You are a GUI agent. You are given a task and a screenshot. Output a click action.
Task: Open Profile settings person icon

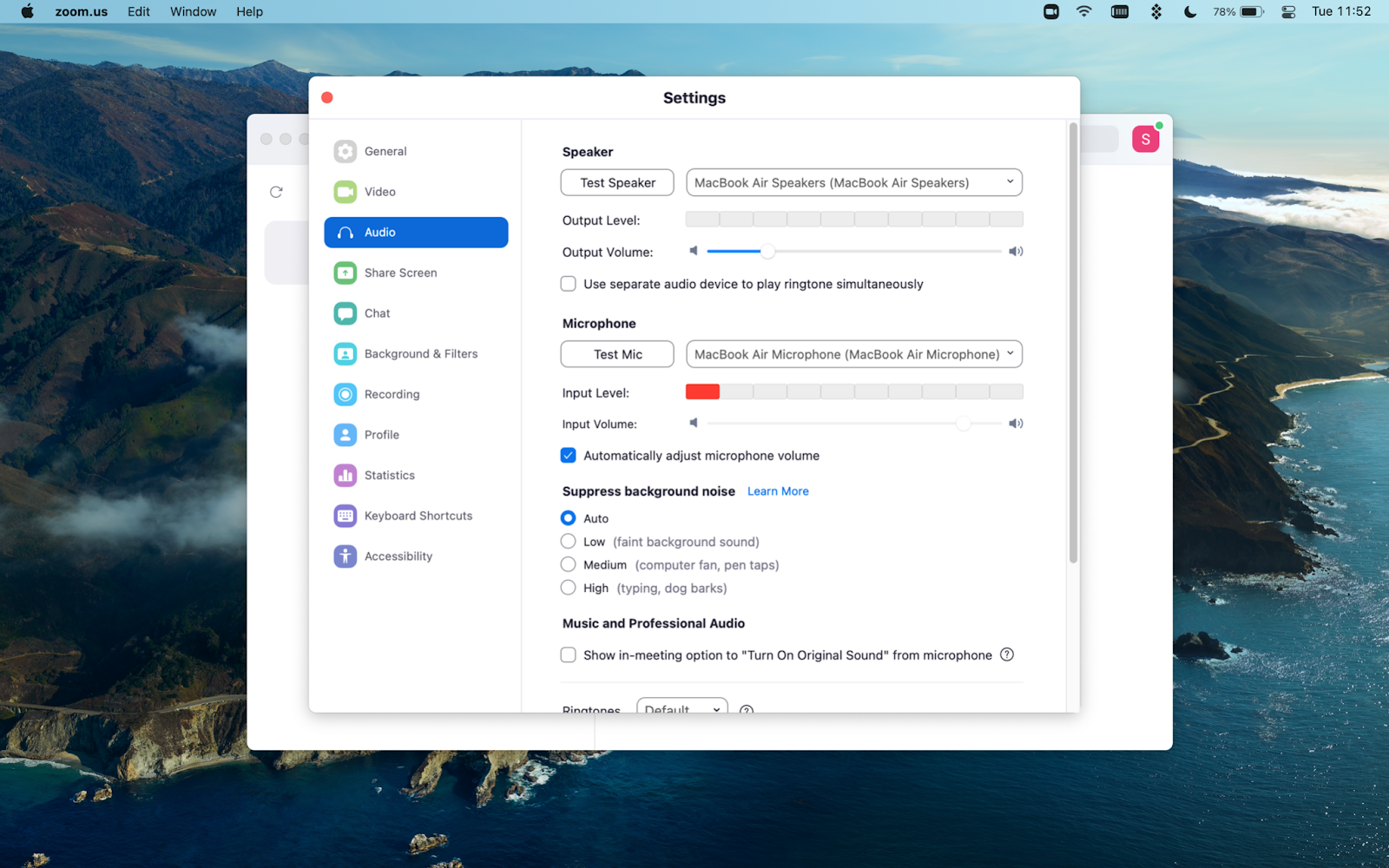coord(345,435)
